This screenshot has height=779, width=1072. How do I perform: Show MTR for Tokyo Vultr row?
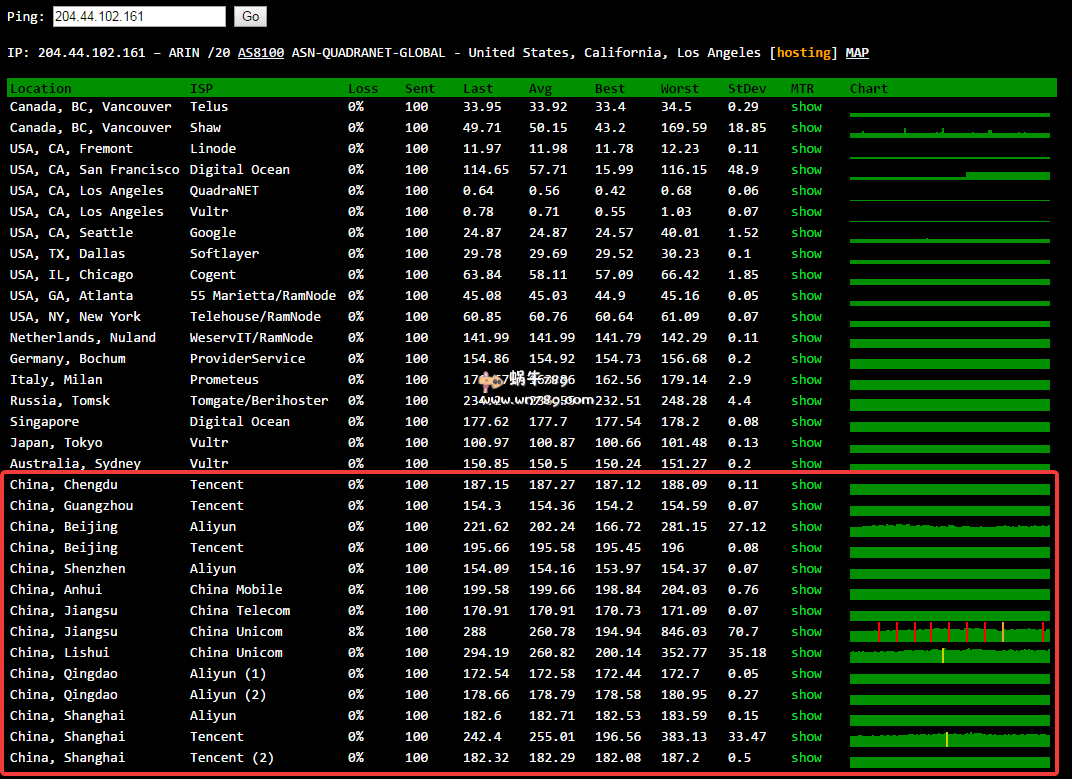[806, 443]
